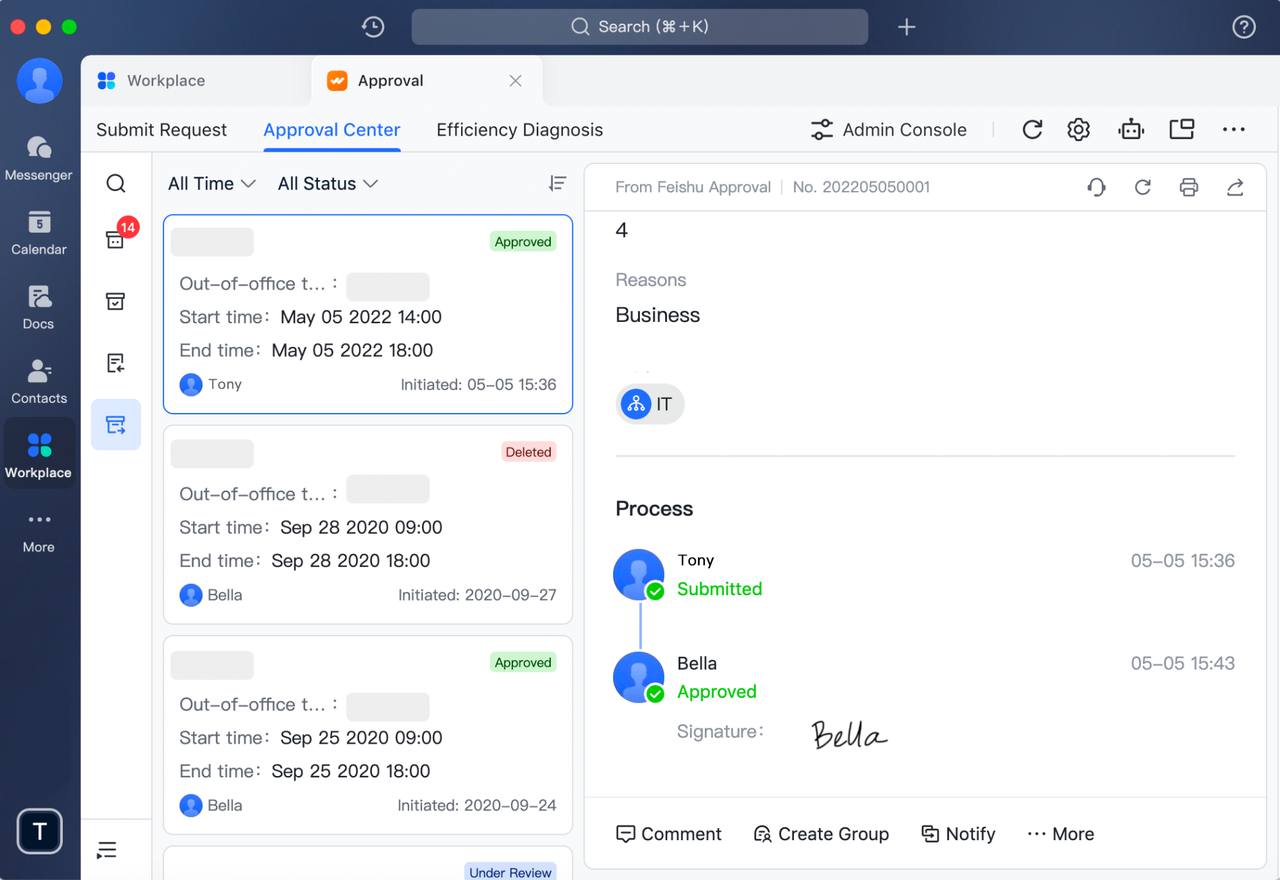1280x880 pixels.
Task: Add a Comment to the approval
Action: click(668, 833)
